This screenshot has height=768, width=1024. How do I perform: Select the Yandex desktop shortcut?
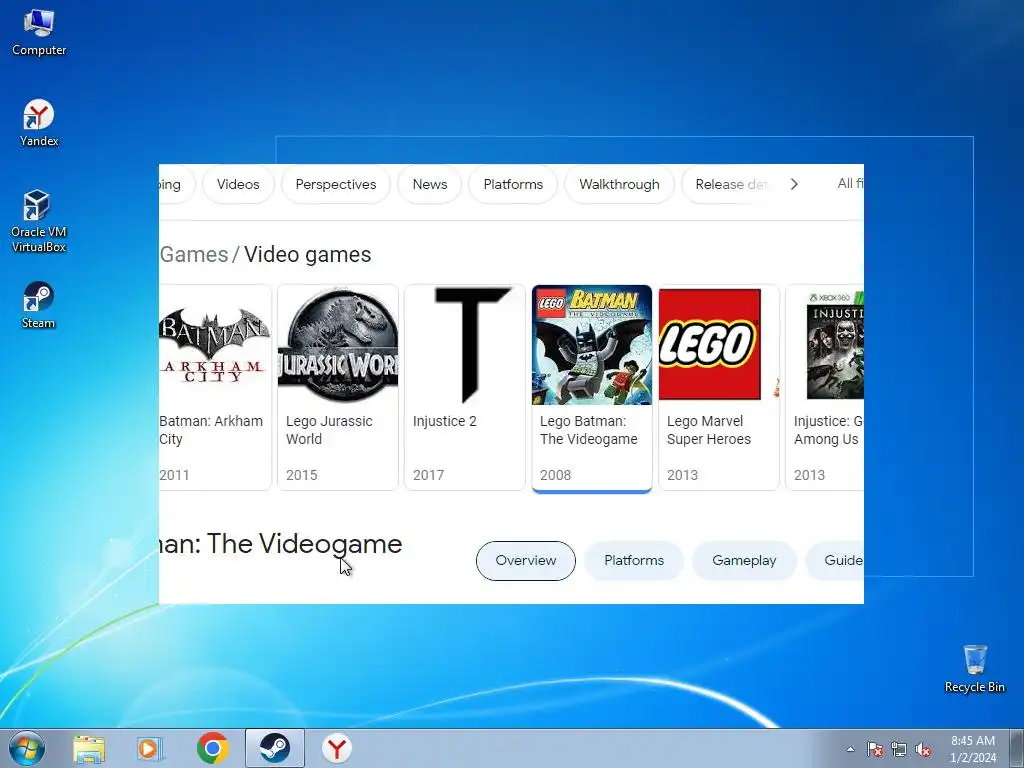tap(39, 123)
